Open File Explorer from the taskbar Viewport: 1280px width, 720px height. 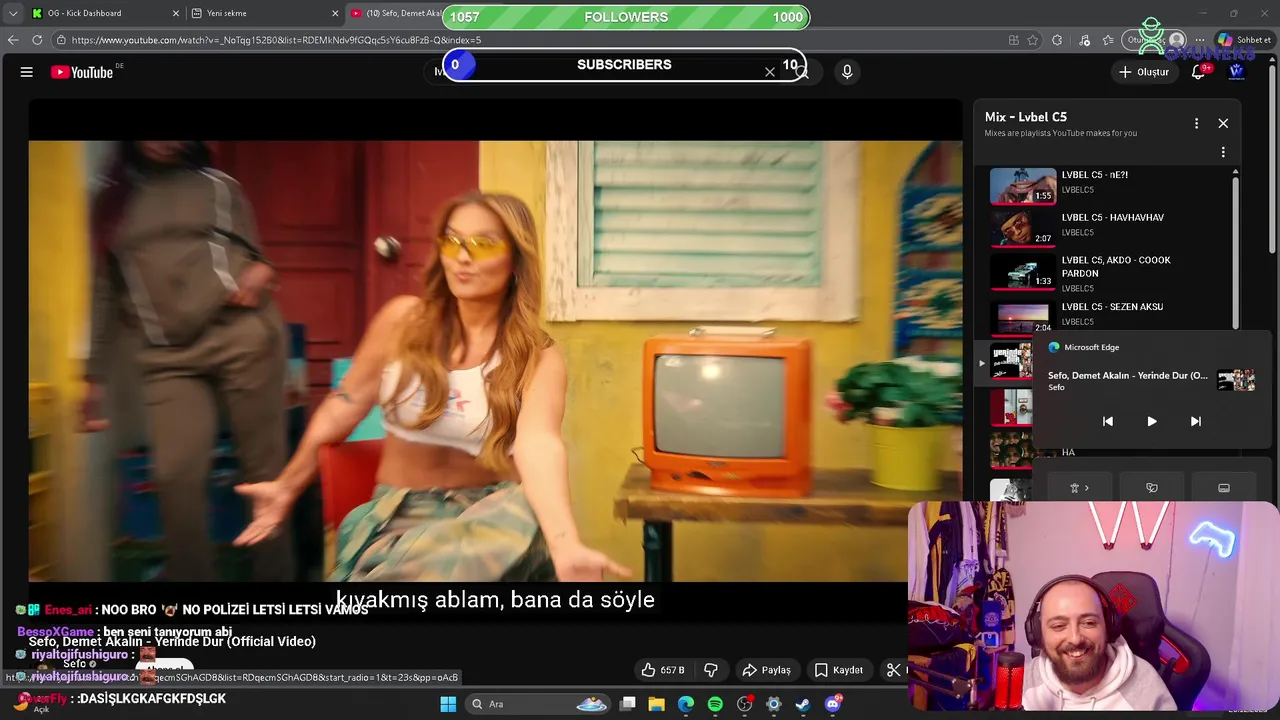click(x=657, y=704)
